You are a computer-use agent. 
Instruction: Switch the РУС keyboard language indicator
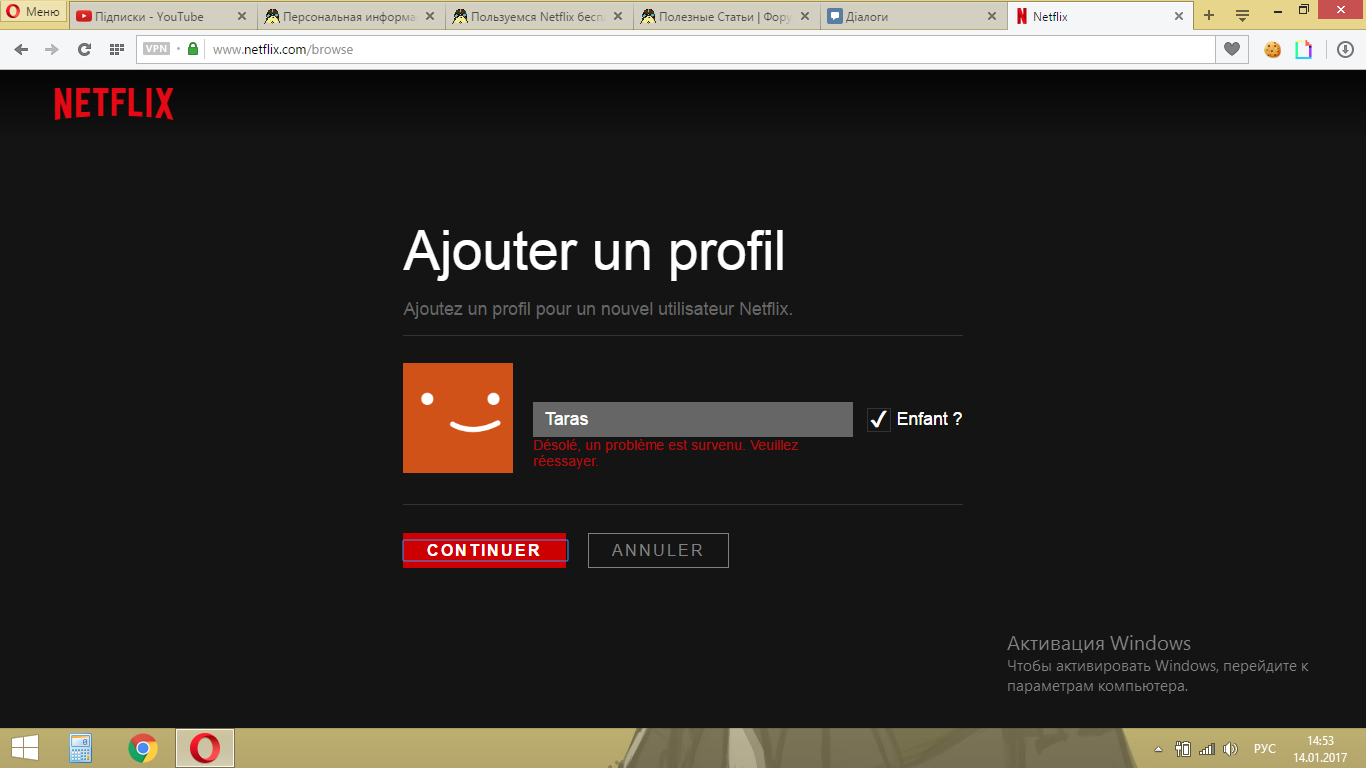(x=1265, y=749)
